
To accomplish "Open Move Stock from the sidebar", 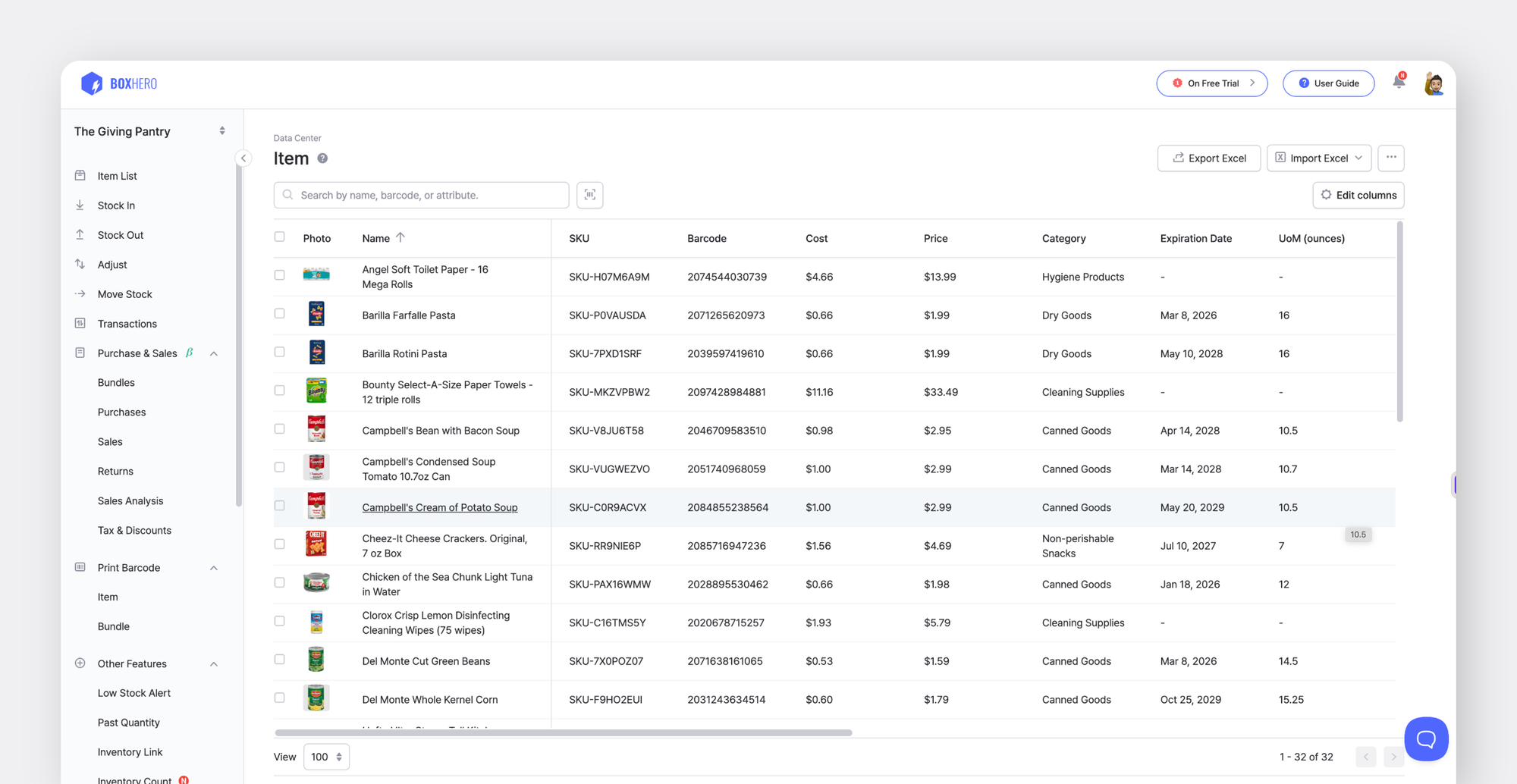I will tap(124, 293).
